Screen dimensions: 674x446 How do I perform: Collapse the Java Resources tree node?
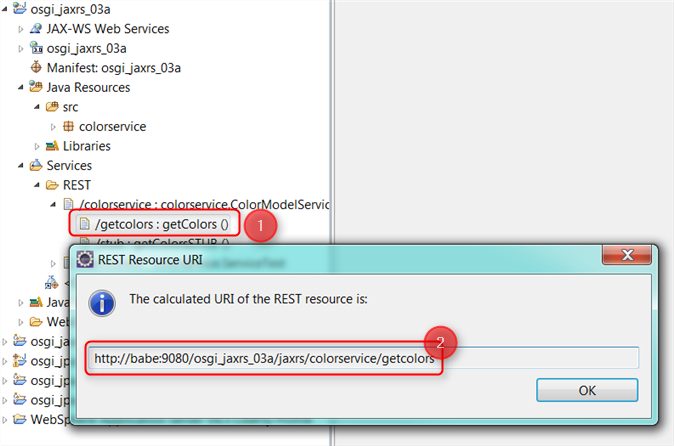point(21,88)
